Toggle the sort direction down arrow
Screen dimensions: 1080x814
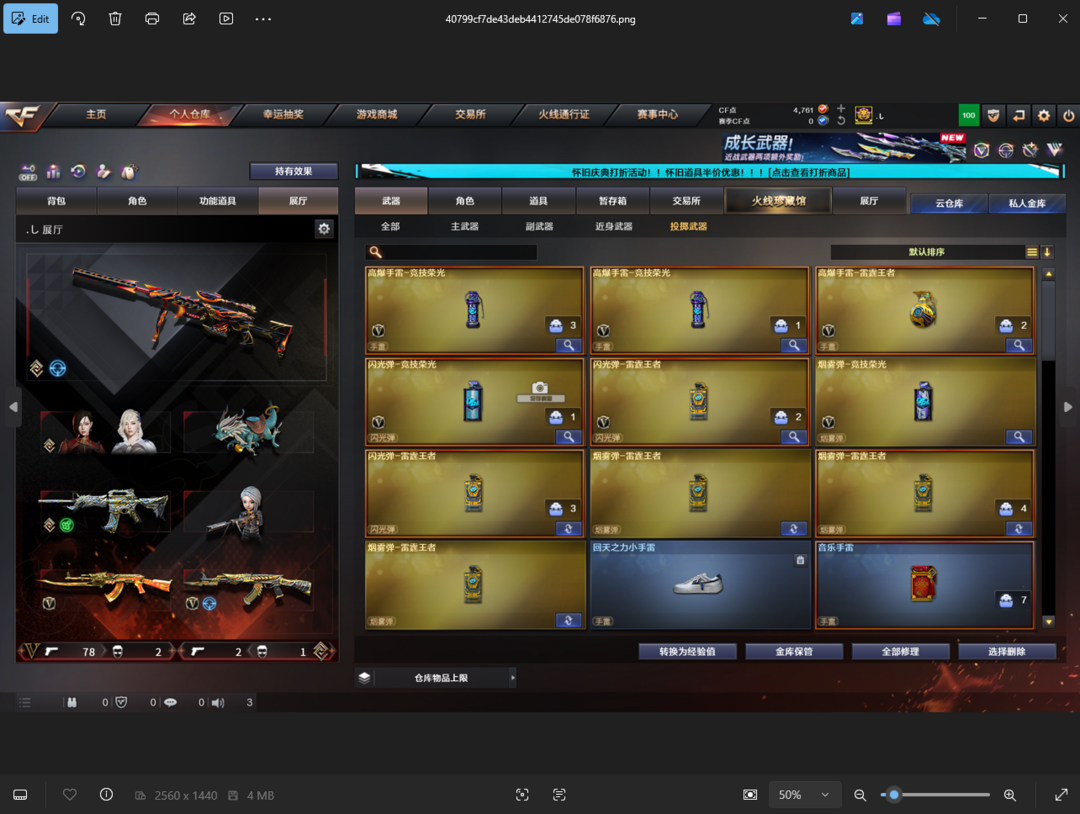pyautogui.click(x=1047, y=252)
